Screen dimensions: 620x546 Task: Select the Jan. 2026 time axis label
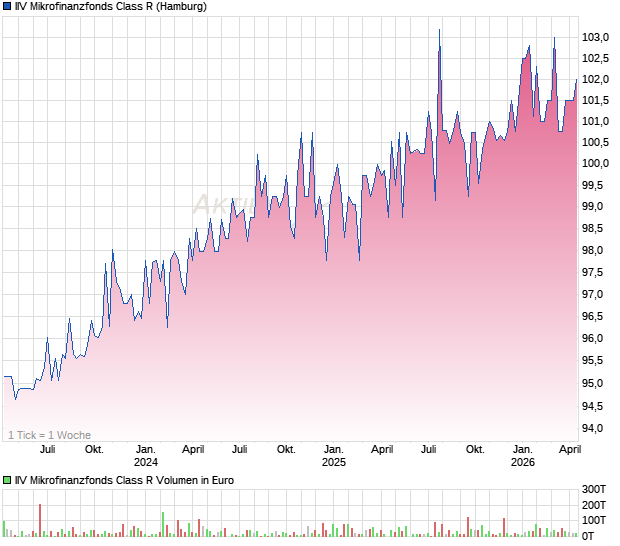coord(522,456)
